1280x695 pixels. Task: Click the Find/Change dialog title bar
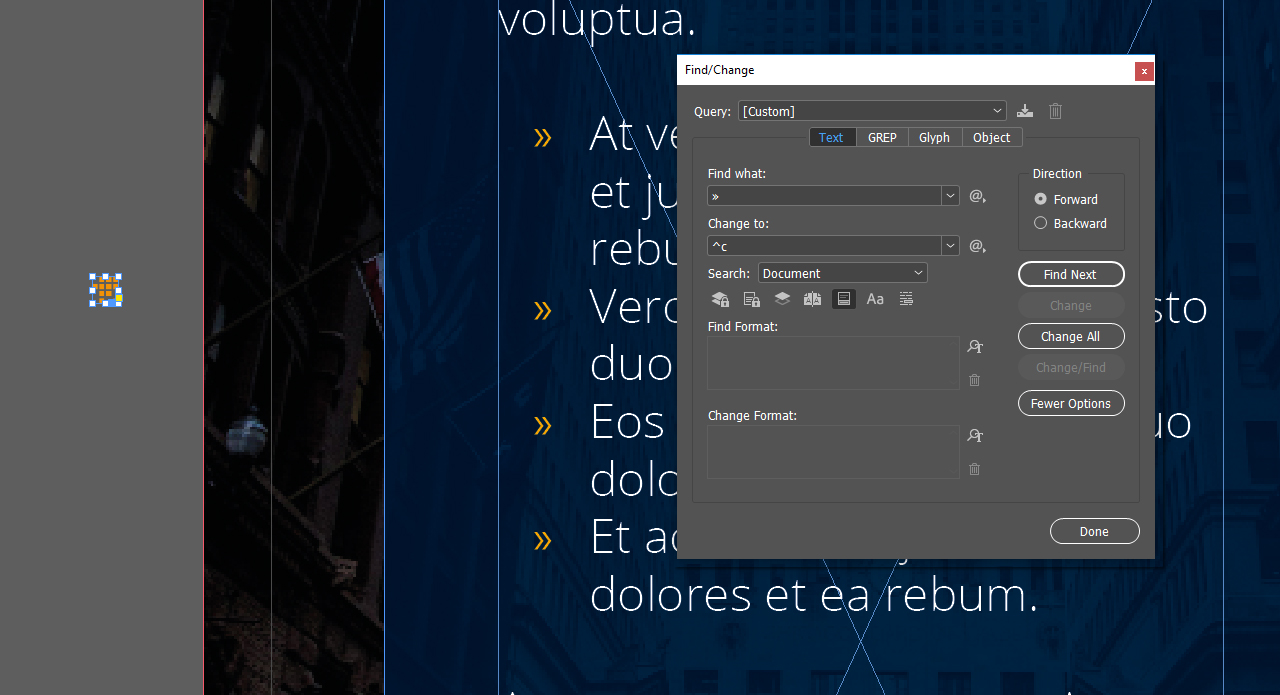point(905,70)
